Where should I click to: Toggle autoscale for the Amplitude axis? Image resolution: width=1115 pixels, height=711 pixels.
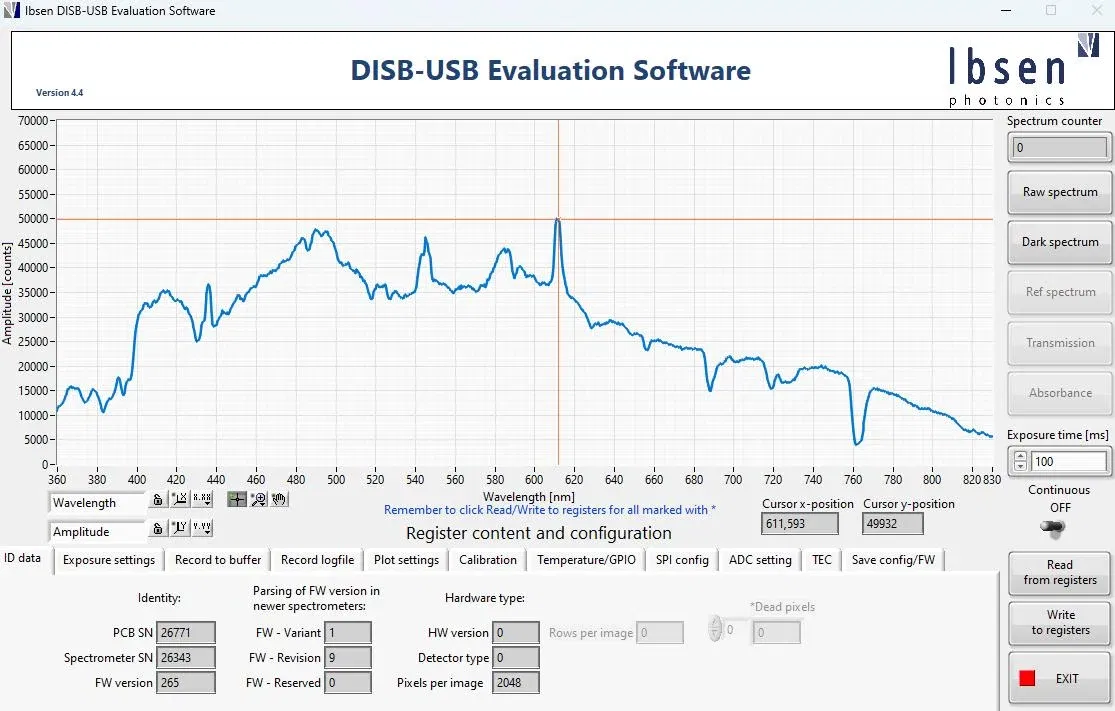point(178,529)
